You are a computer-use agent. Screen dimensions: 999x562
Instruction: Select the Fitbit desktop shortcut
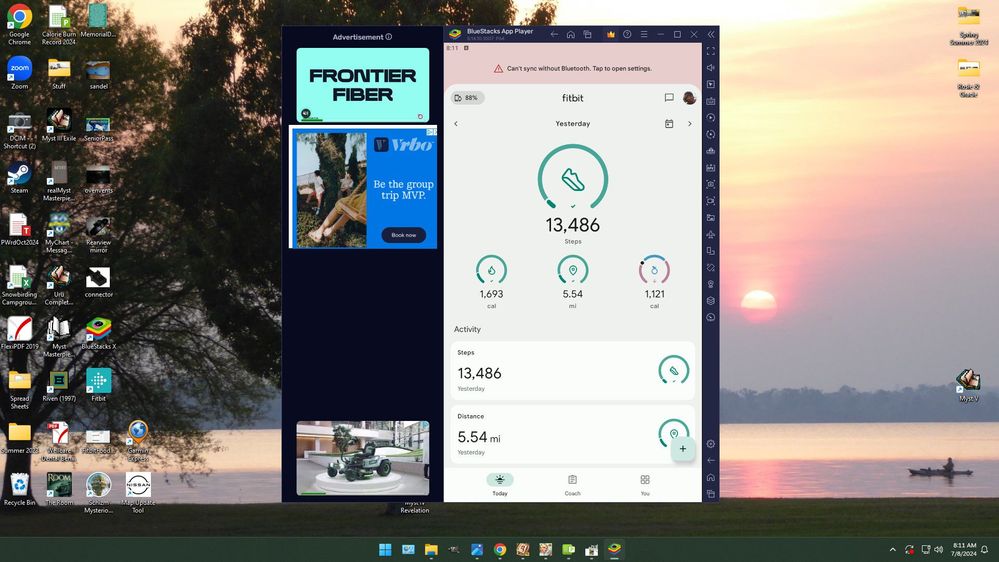(x=98, y=385)
